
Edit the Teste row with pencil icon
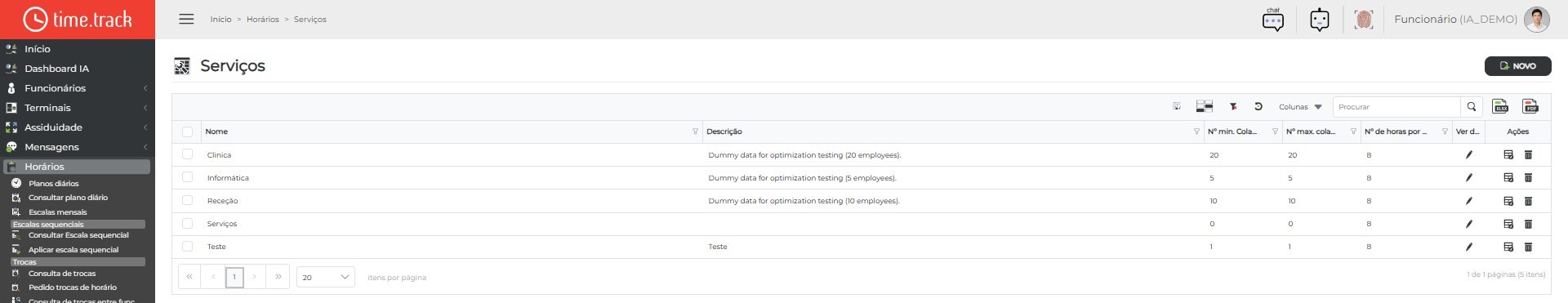(x=1469, y=246)
